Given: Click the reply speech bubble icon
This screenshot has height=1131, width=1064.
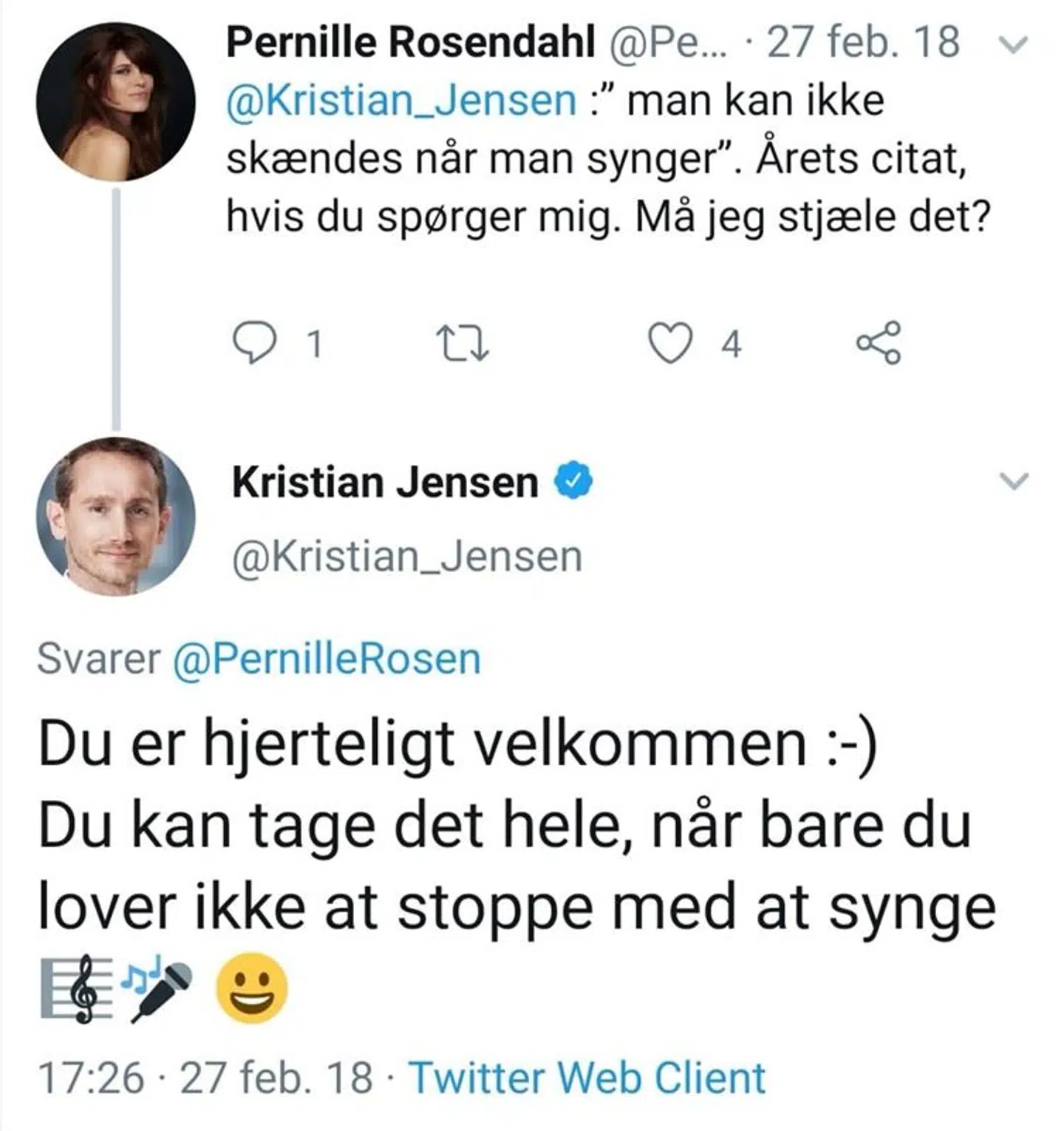Looking at the screenshot, I should tap(255, 343).
